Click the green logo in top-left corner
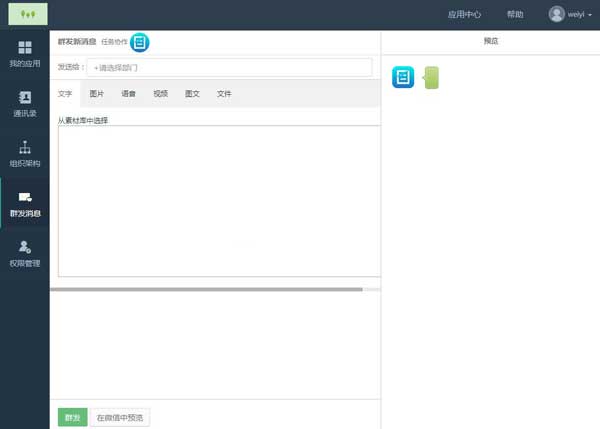Screen dimensions: 600x429 pyautogui.click(x=28, y=14)
